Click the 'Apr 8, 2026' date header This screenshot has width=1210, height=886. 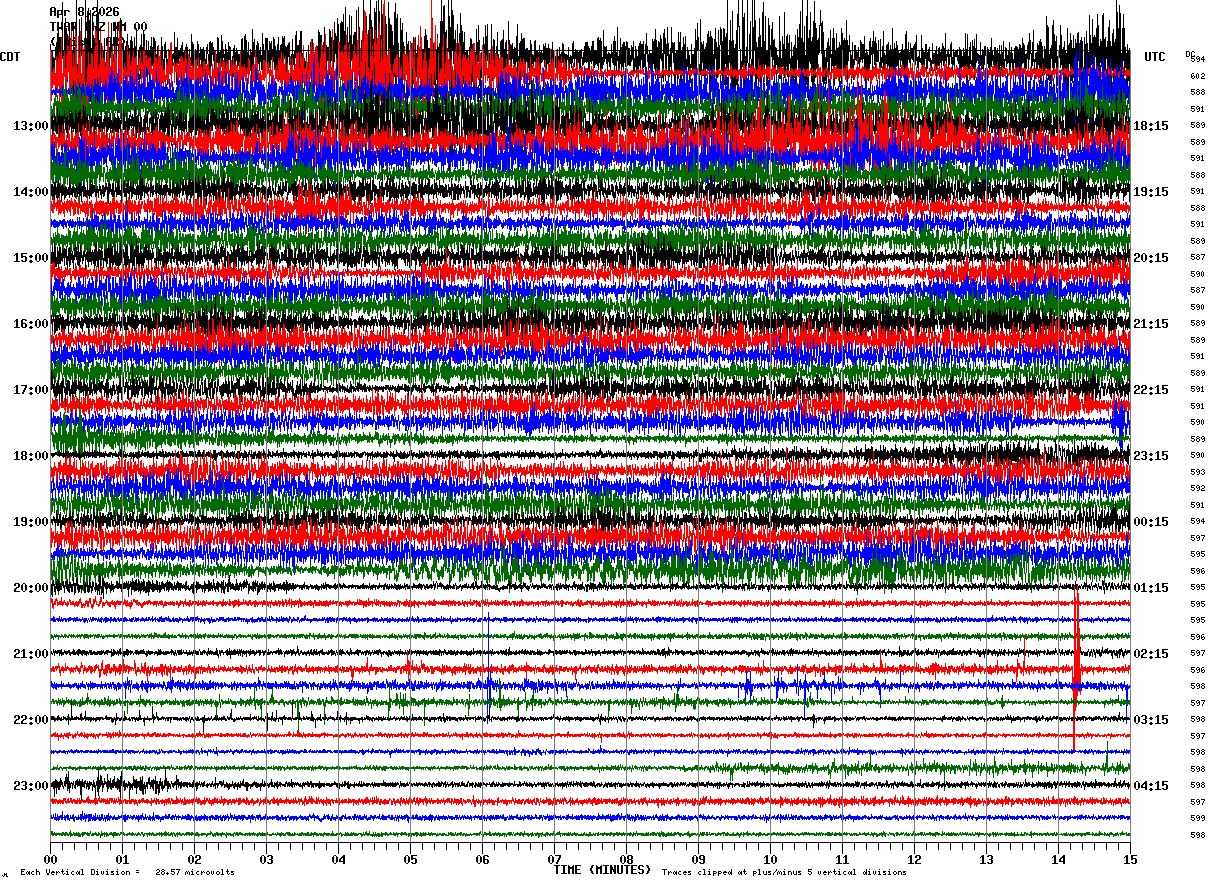point(84,12)
